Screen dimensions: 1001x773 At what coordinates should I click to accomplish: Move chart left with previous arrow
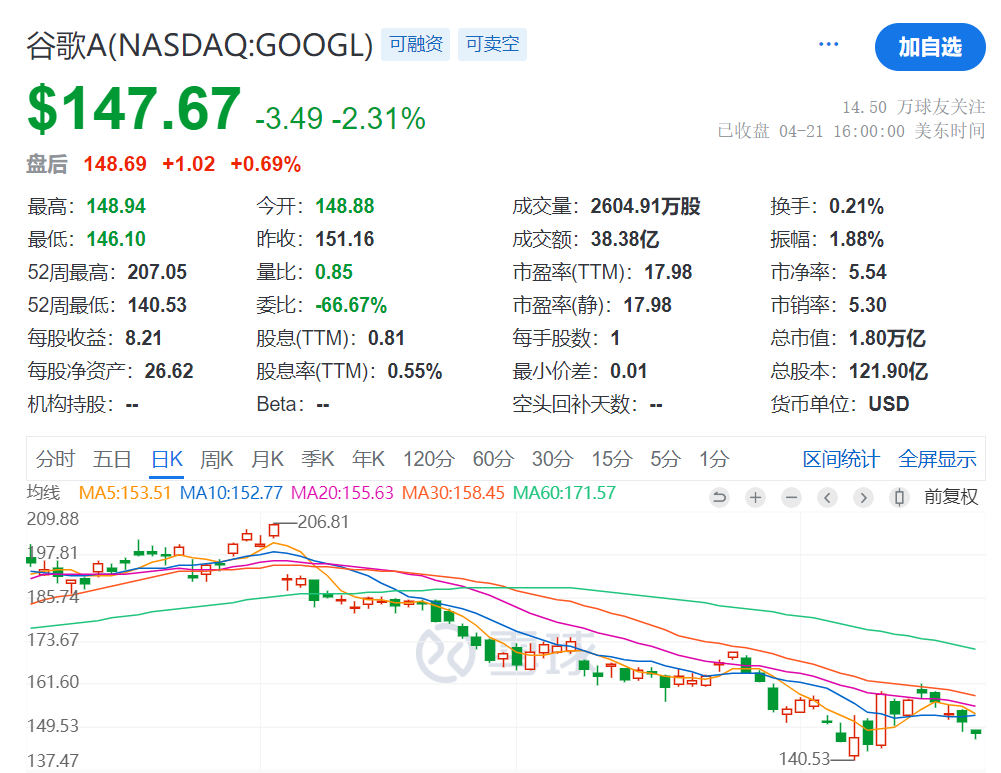pos(827,497)
